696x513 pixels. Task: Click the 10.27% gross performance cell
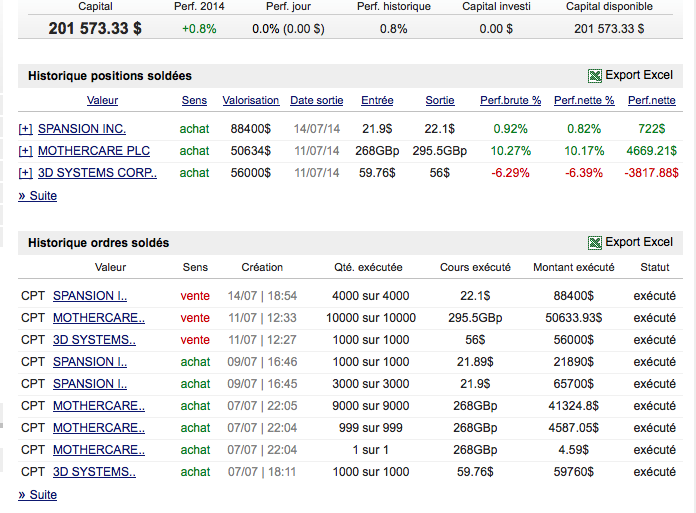coord(510,151)
